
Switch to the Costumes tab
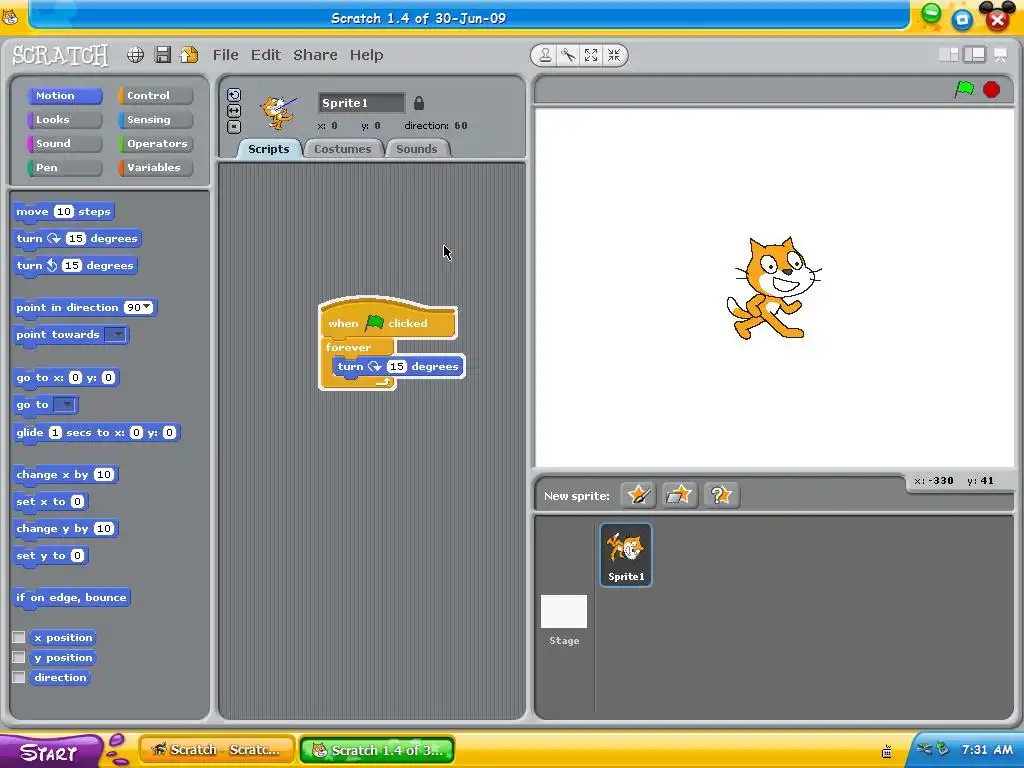(x=342, y=149)
